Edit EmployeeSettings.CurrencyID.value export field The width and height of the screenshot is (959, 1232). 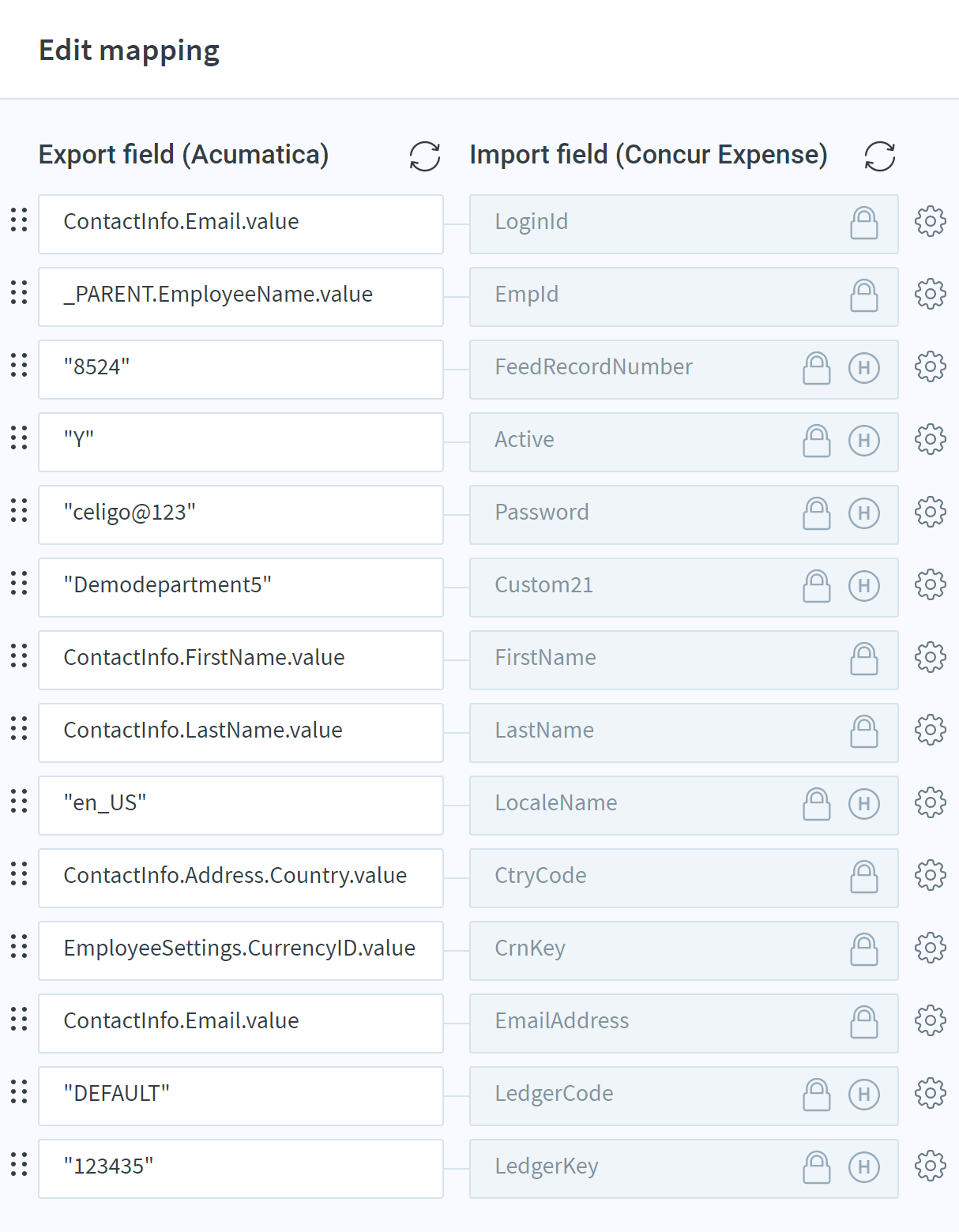(241, 951)
